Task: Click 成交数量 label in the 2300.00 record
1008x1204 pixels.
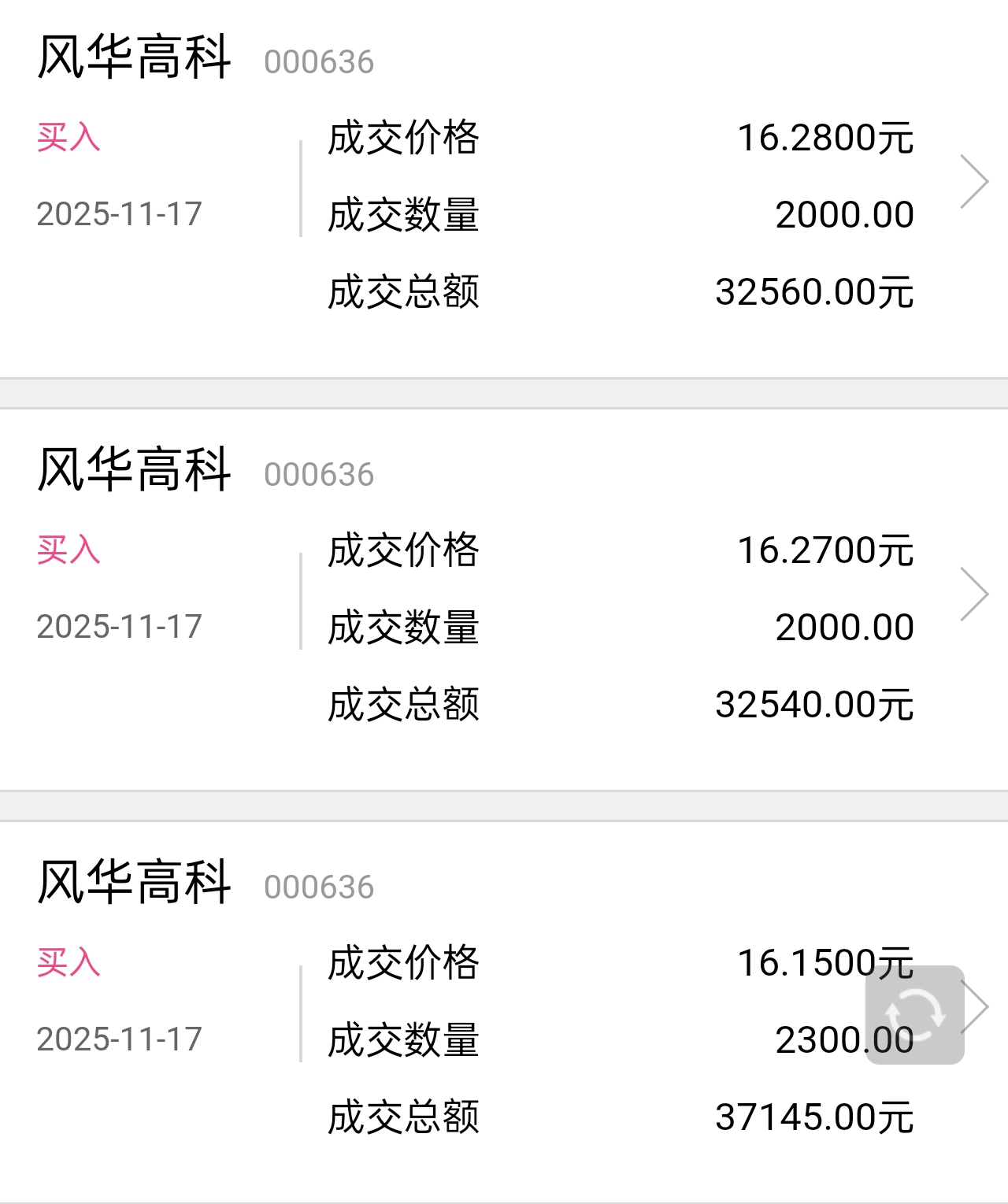Action: pos(404,1040)
